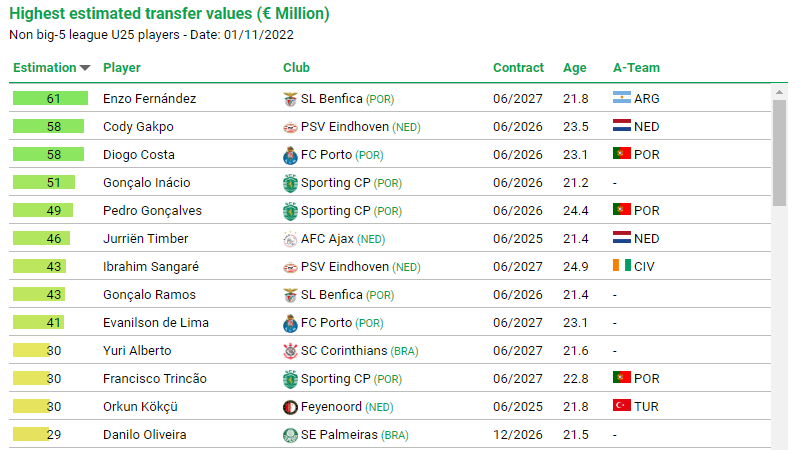Click the Turkey flag next to TUR
The image size is (796, 450).
tap(622, 405)
